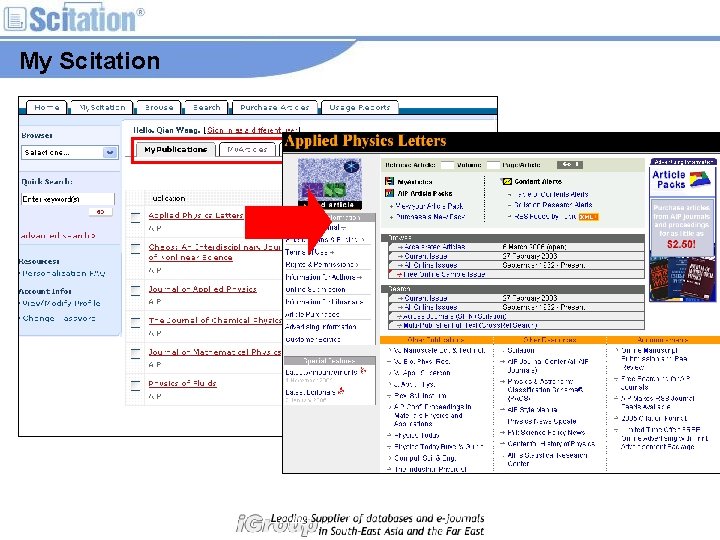Image resolution: width=720 pixels, height=540 pixels.
Task: Click the Applied Physics Letters cover thumbnail
Action: tap(330, 184)
